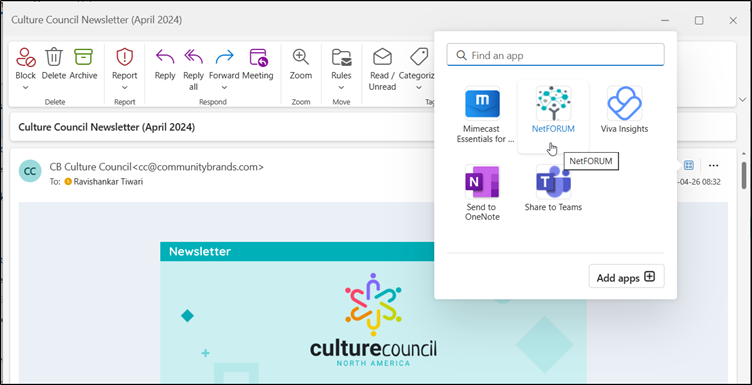Open the Report dropdown arrow
752x385 pixels.
pos(124,87)
